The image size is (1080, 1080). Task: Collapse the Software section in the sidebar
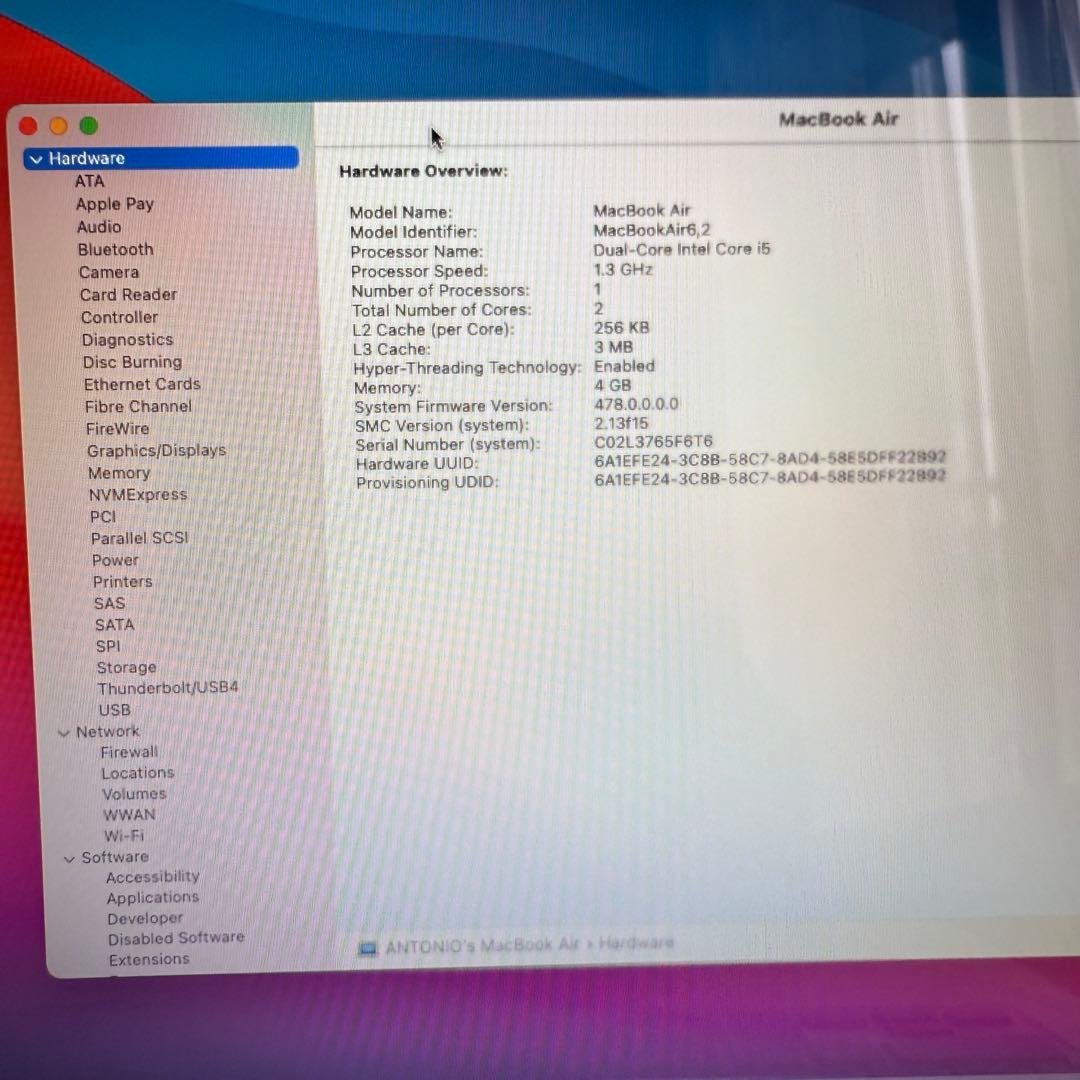click(69, 857)
